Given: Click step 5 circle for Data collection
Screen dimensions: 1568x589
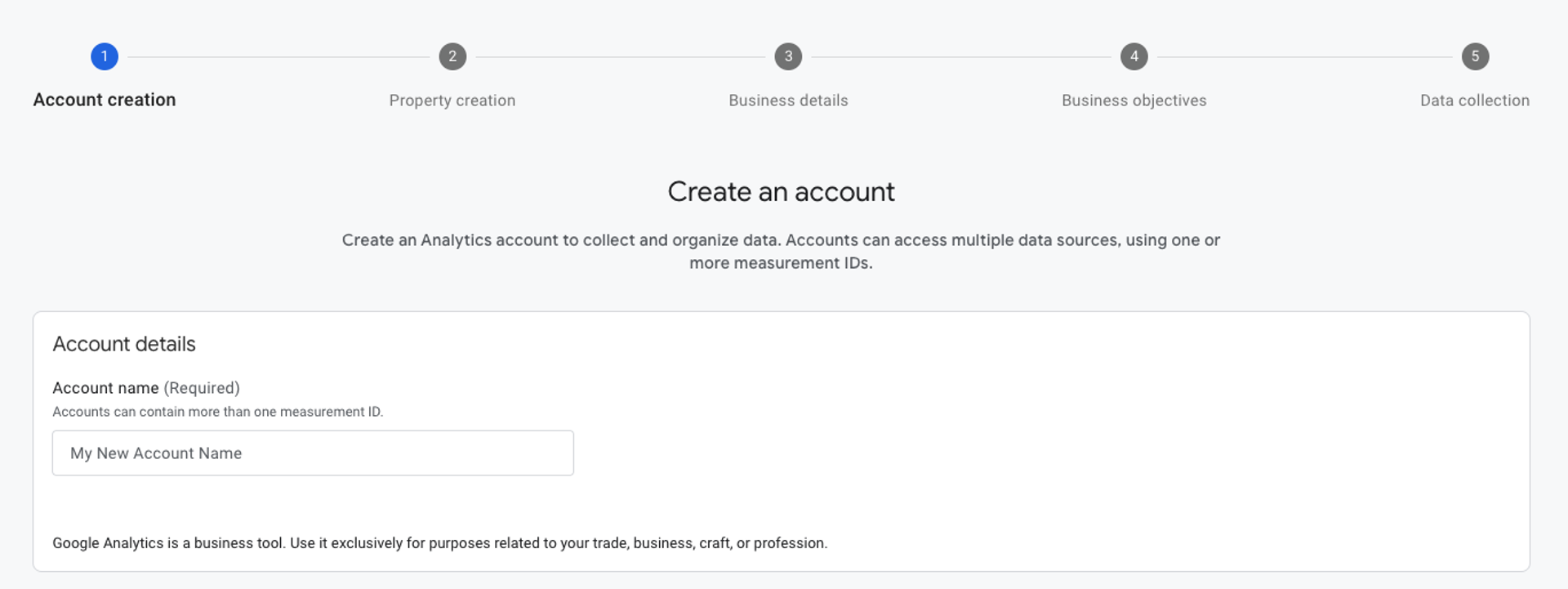Looking at the screenshot, I should [1475, 56].
